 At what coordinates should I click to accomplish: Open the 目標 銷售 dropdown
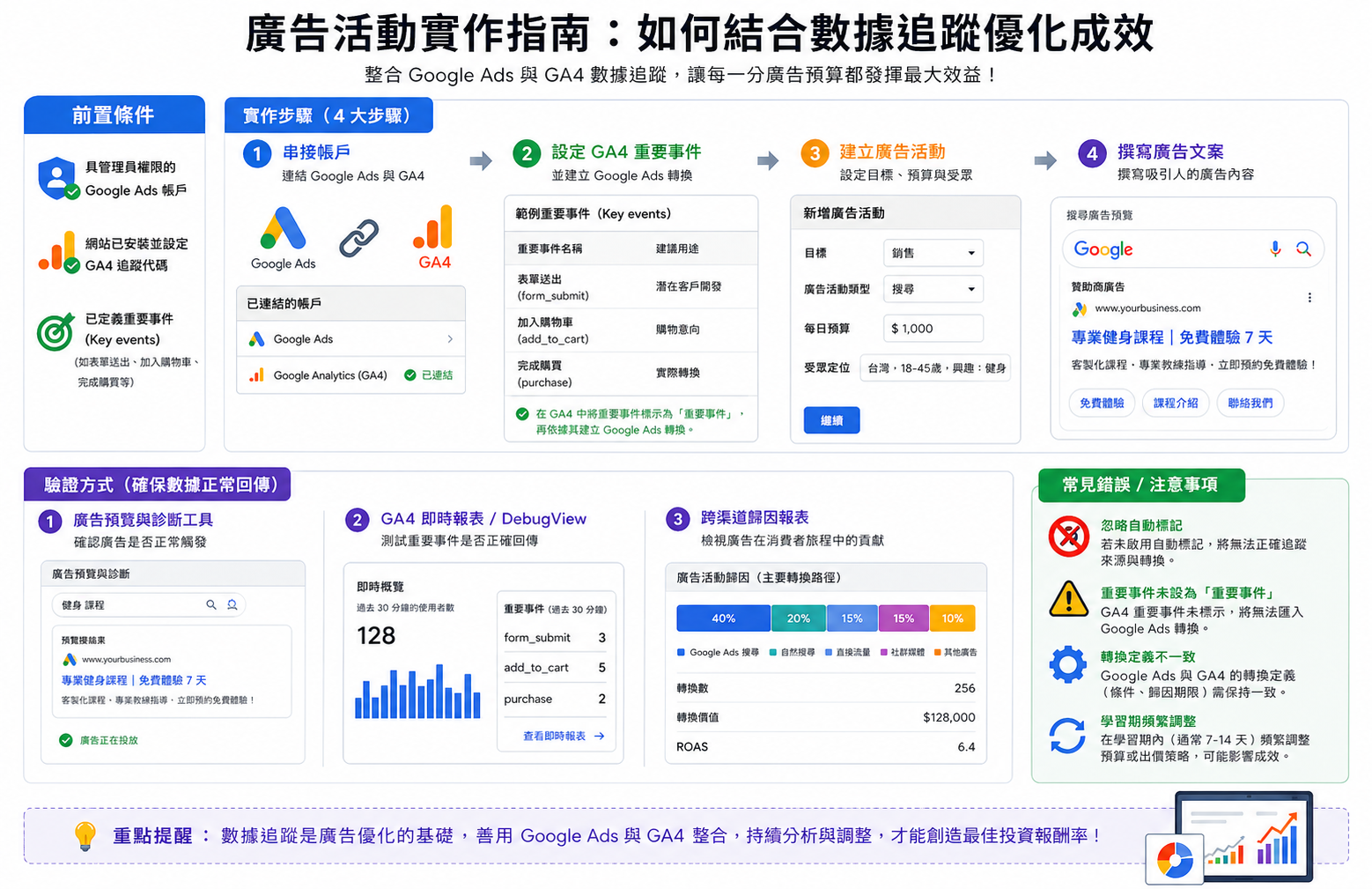pos(933,253)
